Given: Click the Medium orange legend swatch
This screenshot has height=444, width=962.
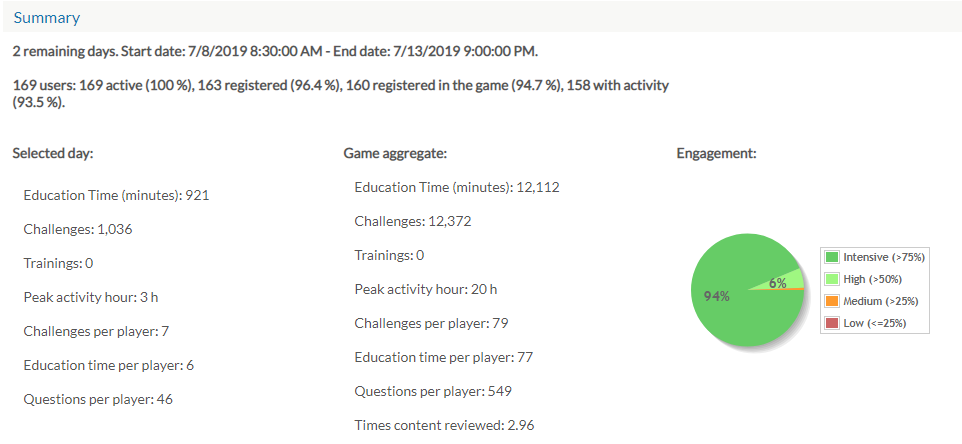Looking at the screenshot, I should click(x=832, y=301).
